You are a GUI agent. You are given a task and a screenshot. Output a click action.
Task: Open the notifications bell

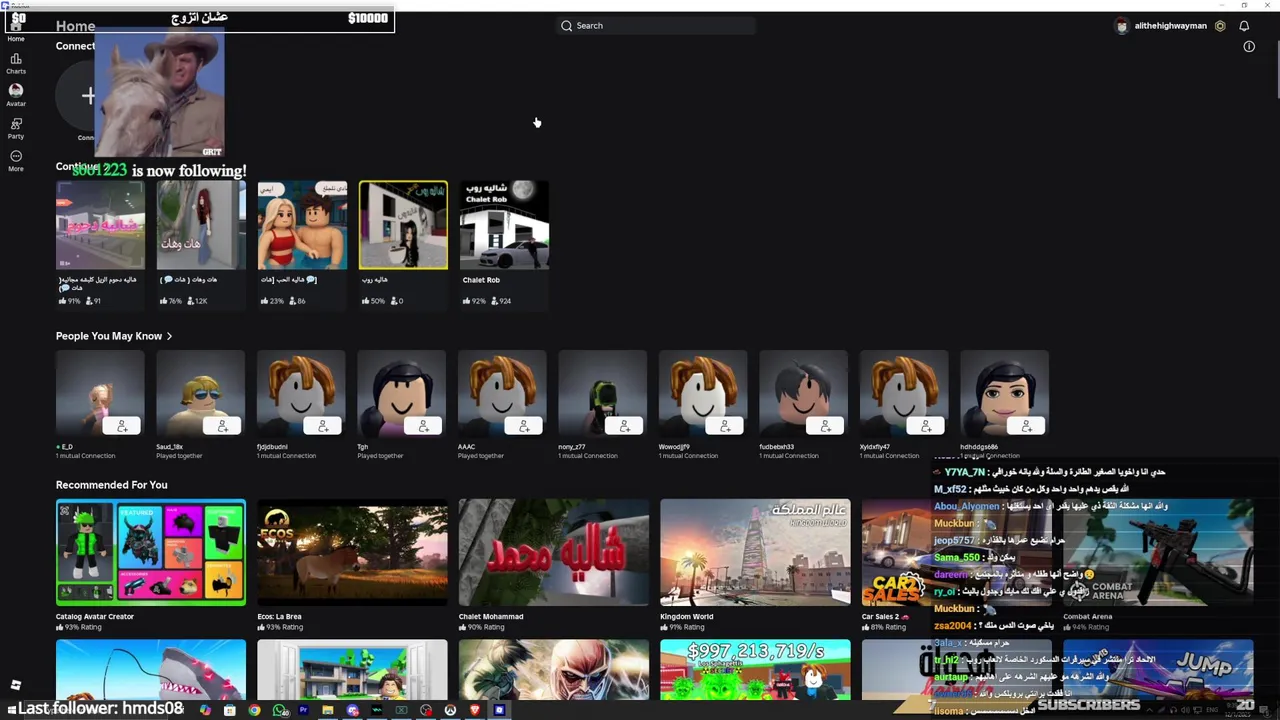tap(1244, 26)
